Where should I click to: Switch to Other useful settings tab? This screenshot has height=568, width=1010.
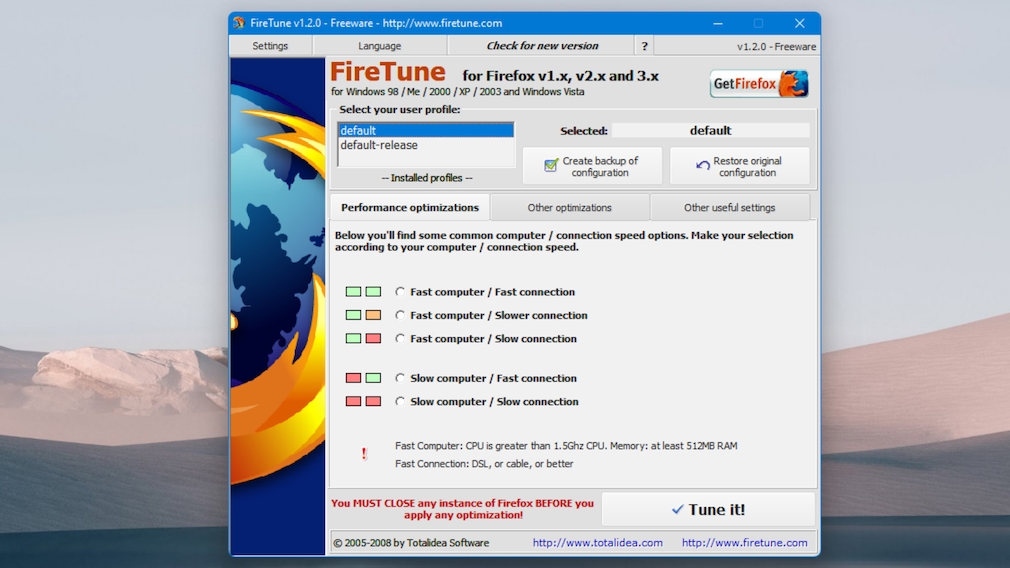729,208
